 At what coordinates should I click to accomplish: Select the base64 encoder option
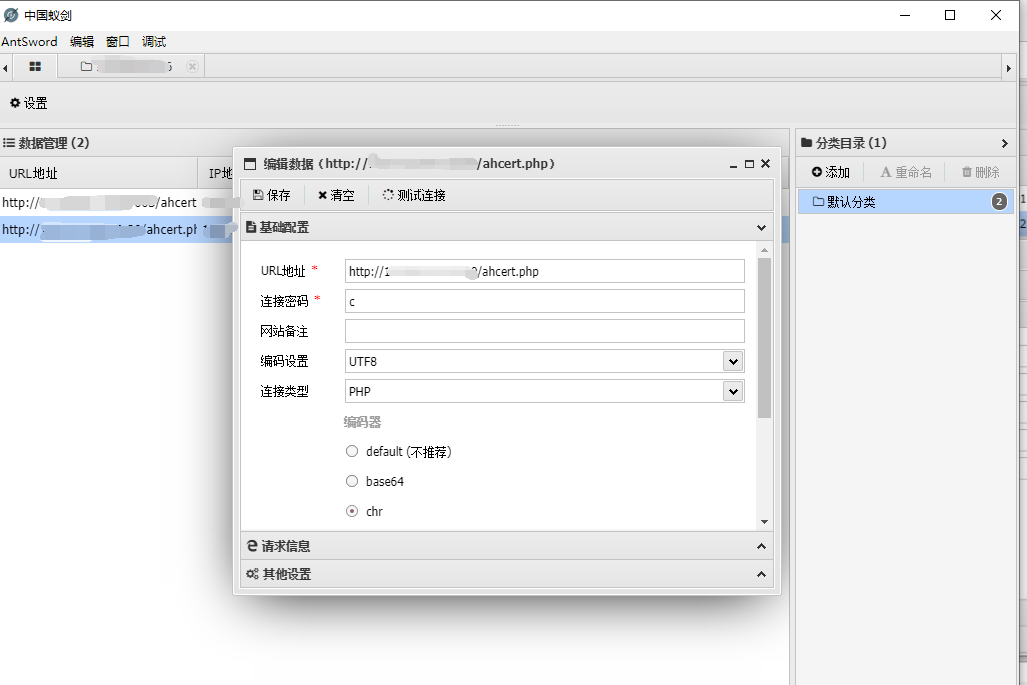coord(352,482)
